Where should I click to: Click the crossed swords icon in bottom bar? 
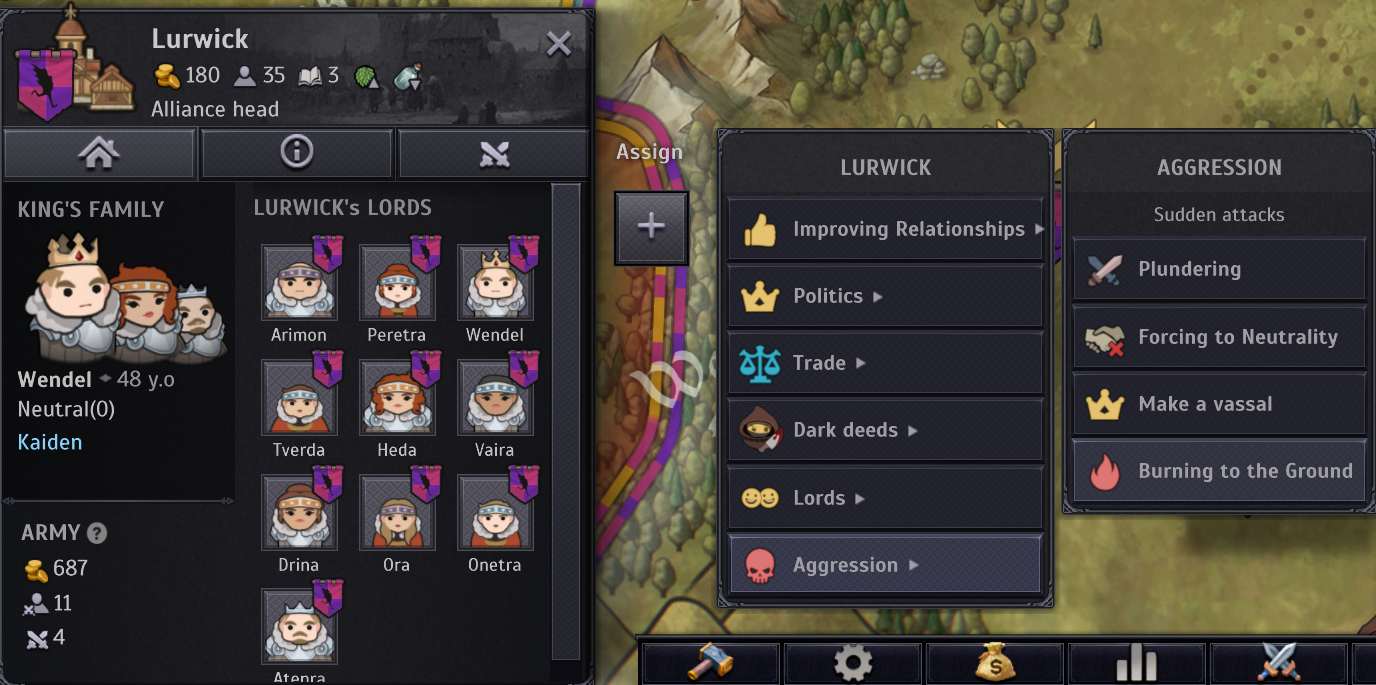(x=1279, y=663)
